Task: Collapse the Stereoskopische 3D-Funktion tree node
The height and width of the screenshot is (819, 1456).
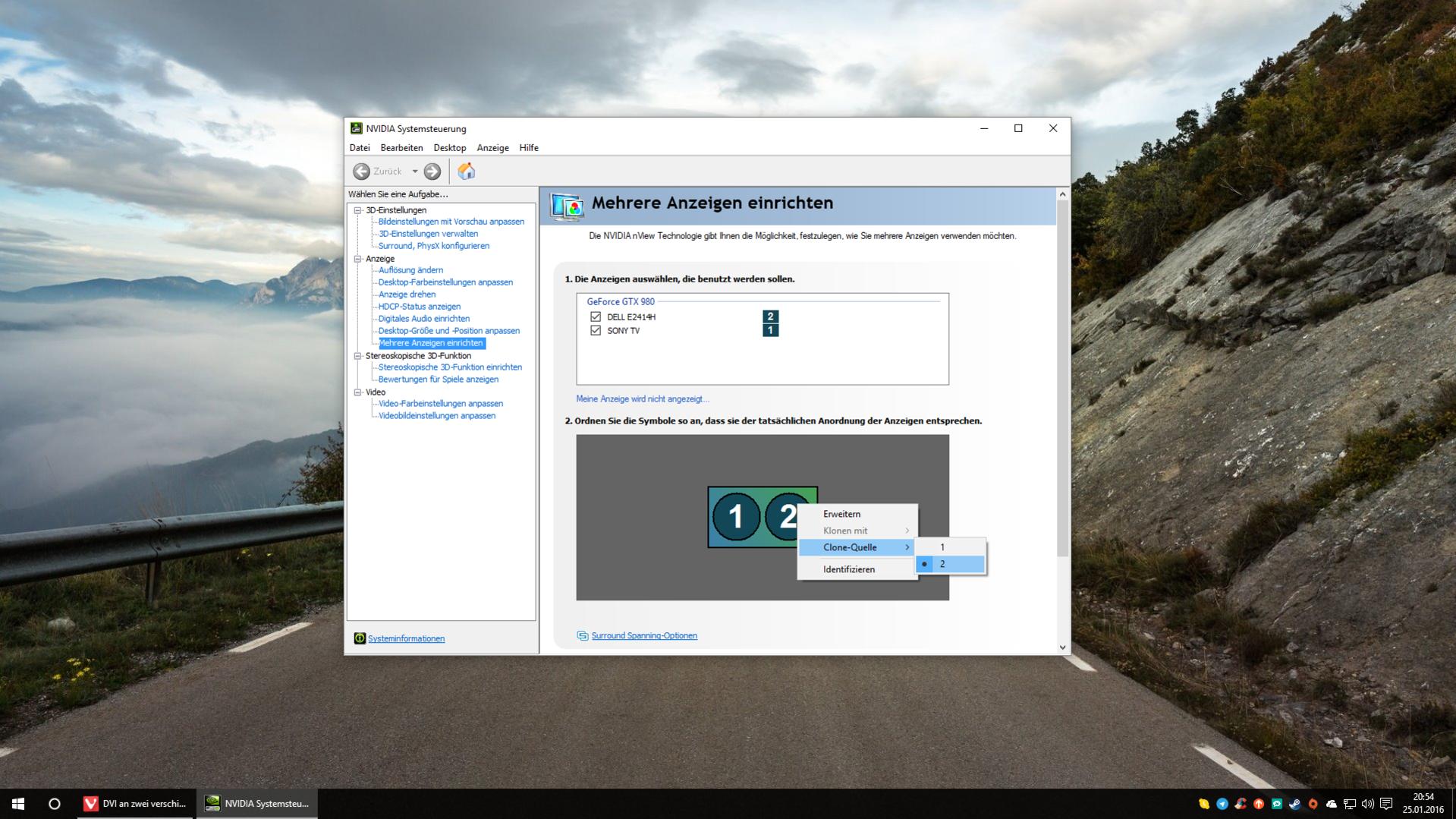Action: tap(357, 356)
